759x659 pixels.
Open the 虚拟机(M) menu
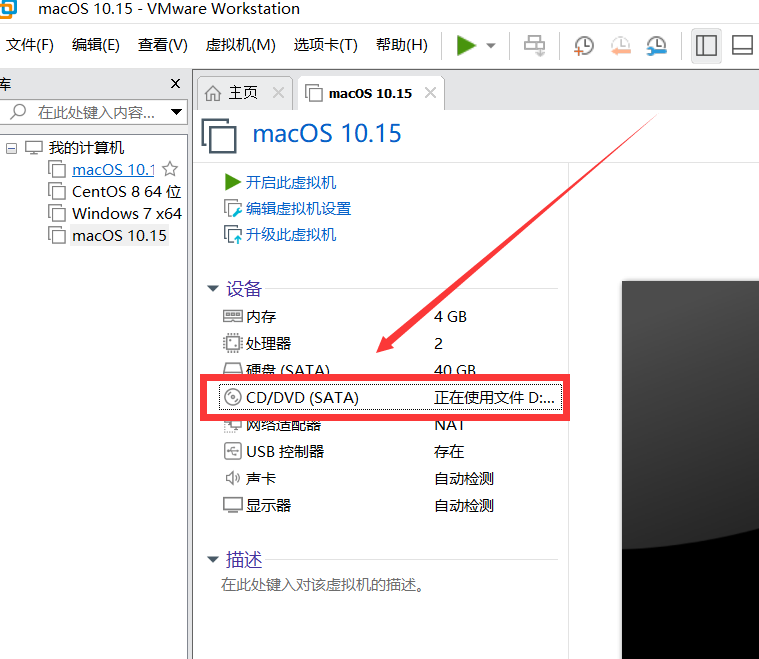click(240, 45)
